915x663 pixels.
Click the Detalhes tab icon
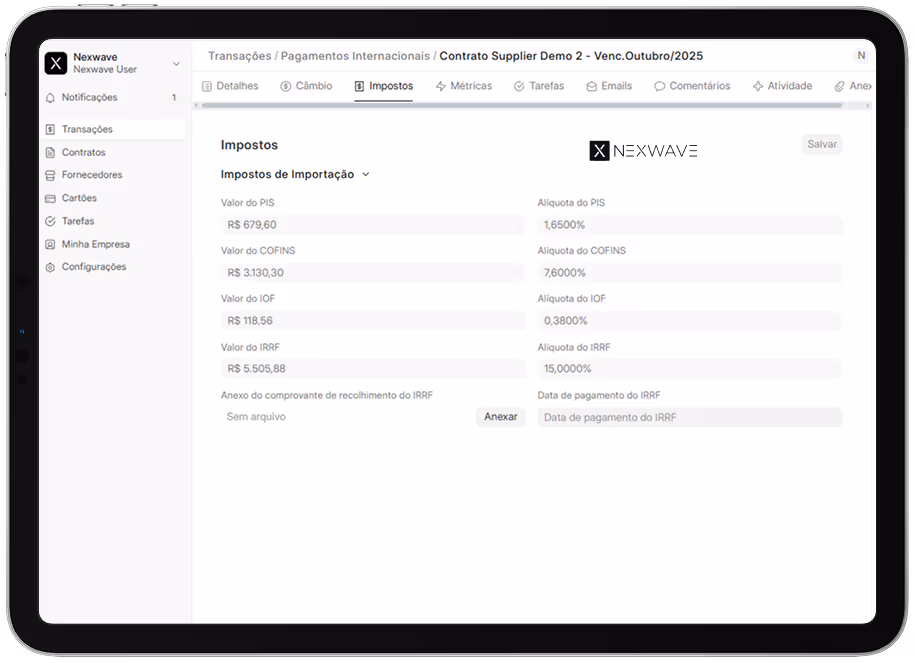click(x=207, y=86)
